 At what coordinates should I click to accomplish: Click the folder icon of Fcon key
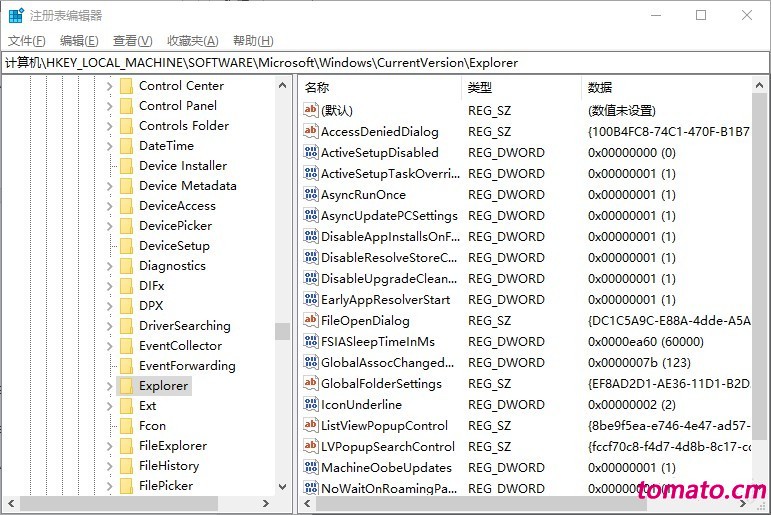pos(126,425)
